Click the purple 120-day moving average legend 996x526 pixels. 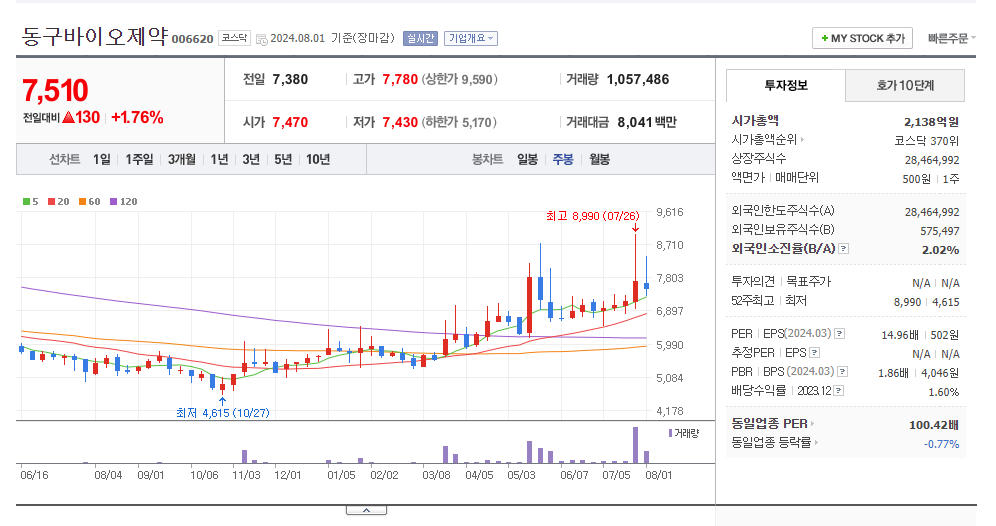(124, 201)
